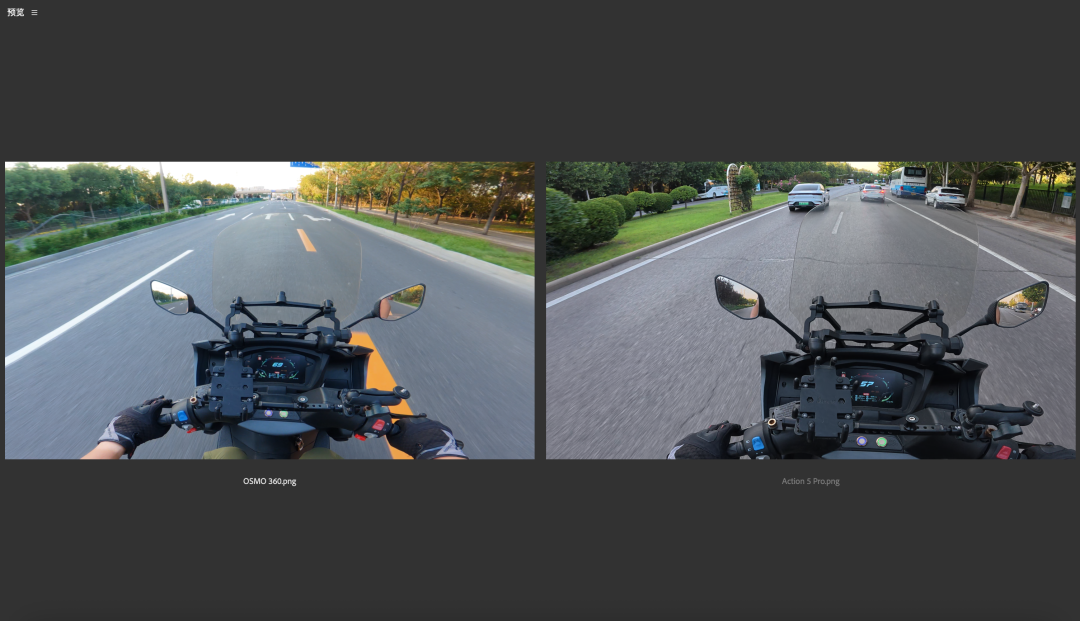Click the OSMO 360.png file name label

269,481
